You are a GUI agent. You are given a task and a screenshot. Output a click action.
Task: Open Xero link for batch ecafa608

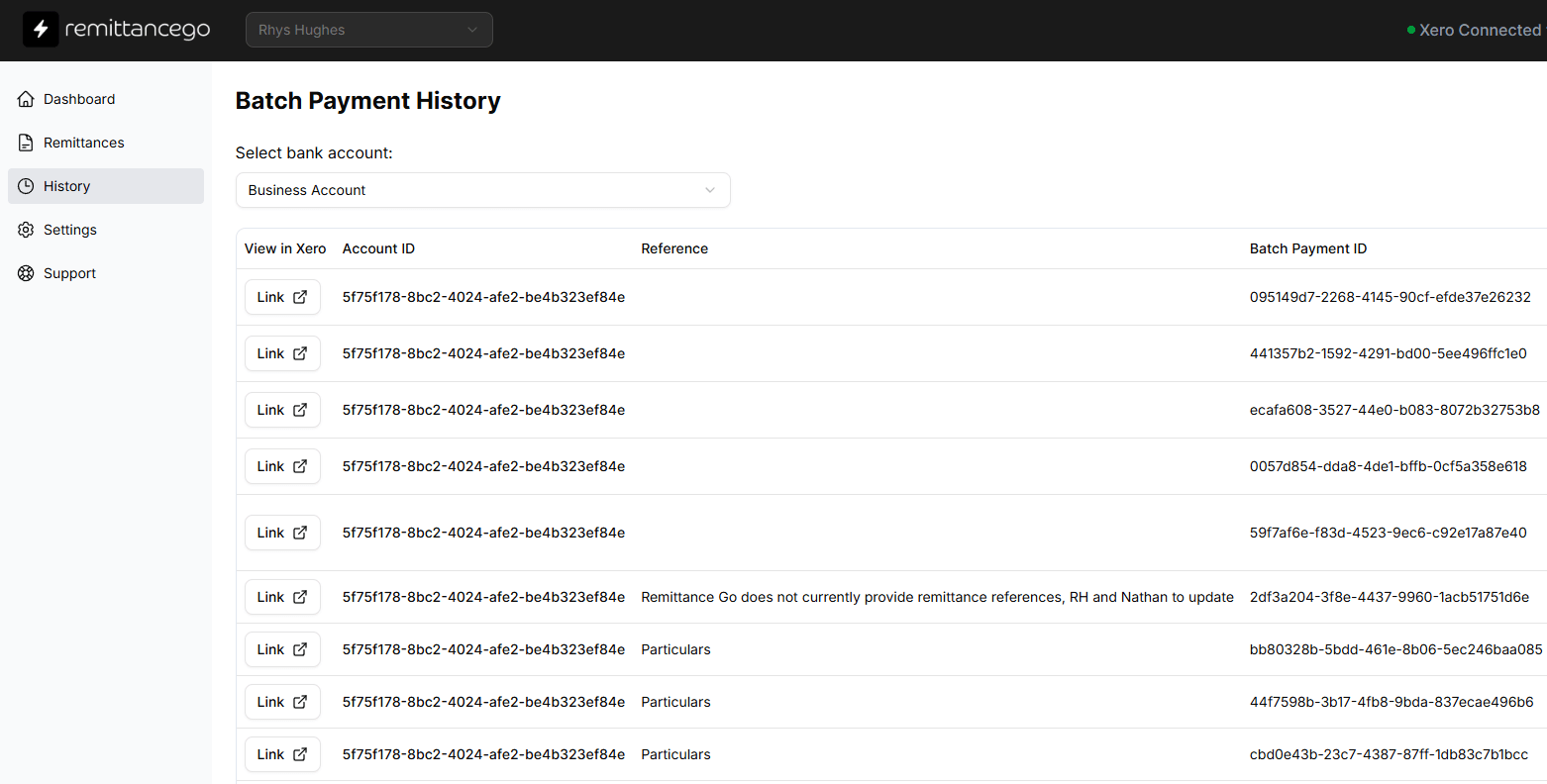282,410
